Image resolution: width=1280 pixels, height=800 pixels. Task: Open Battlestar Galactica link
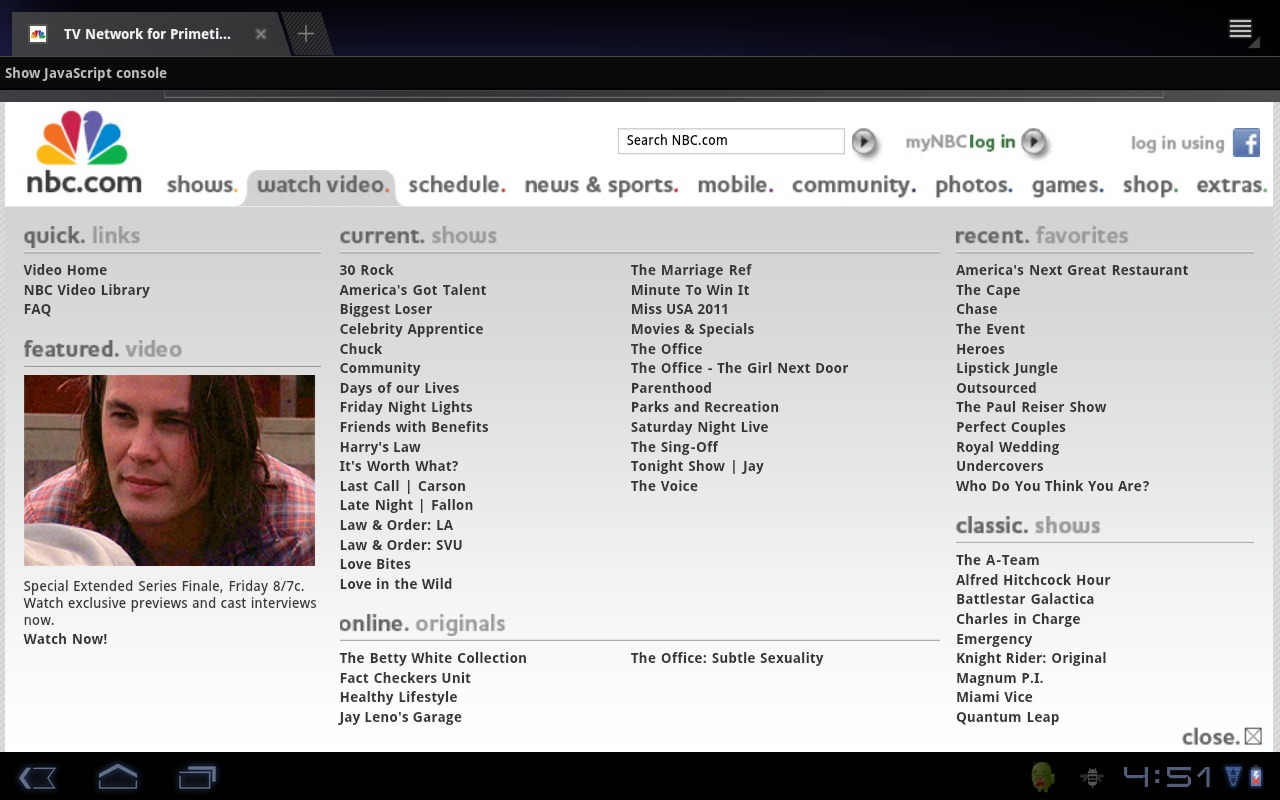coord(1025,599)
